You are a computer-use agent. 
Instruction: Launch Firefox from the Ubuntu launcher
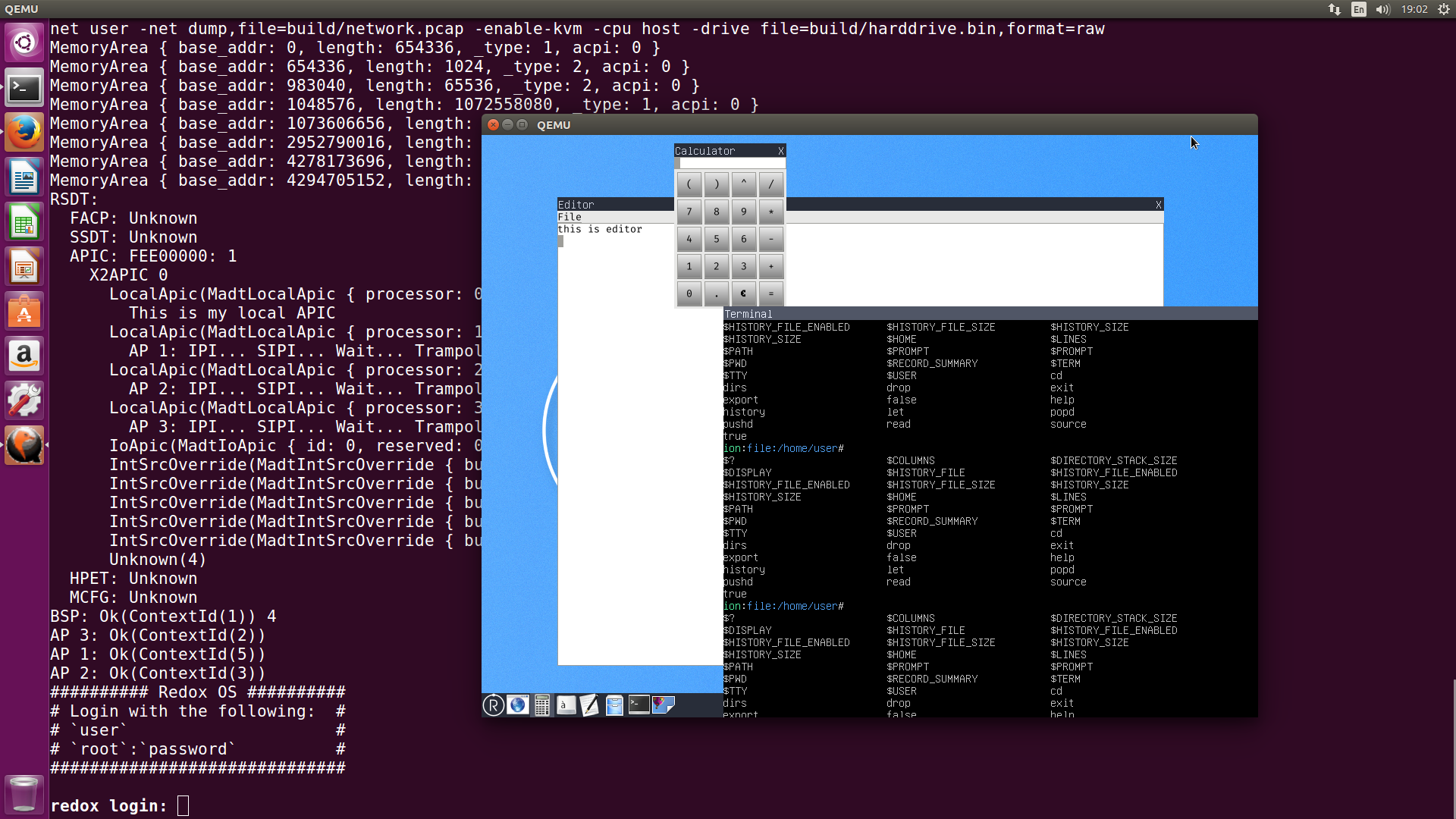coord(24,133)
